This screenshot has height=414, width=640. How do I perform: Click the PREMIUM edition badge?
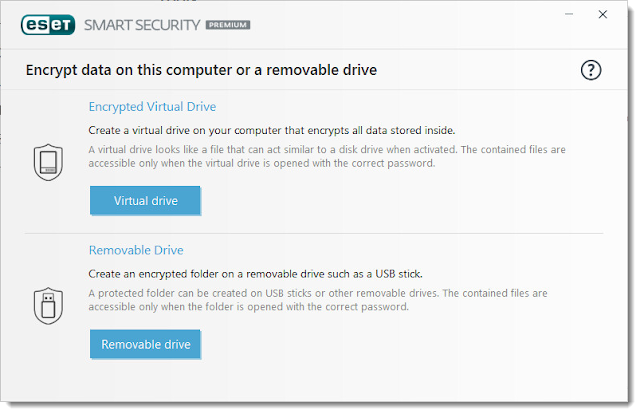tap(228, 25)
